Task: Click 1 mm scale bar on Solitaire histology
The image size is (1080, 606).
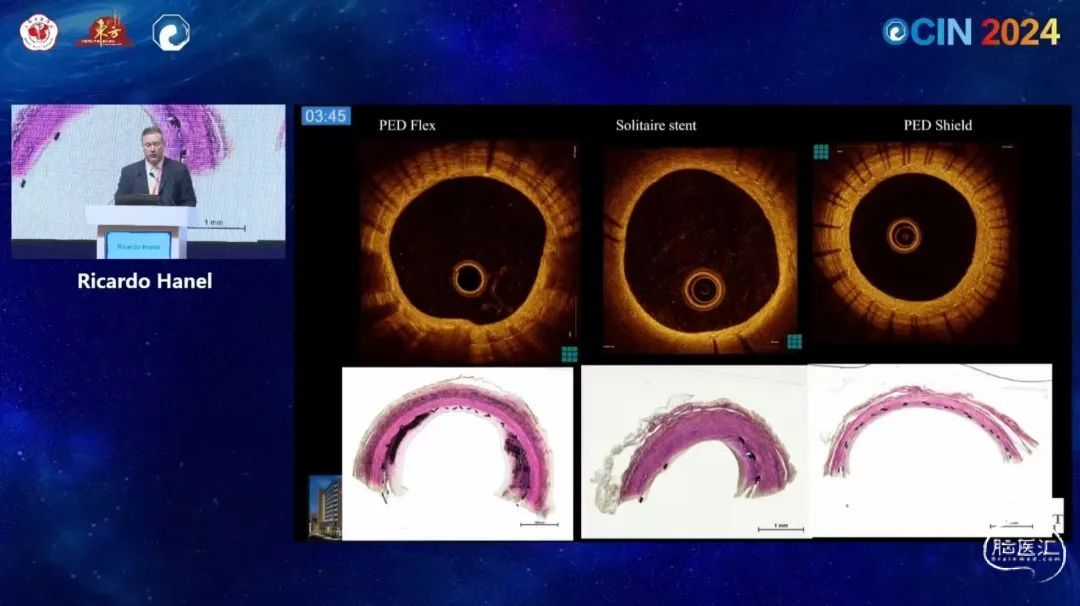Action: [780, 527]
